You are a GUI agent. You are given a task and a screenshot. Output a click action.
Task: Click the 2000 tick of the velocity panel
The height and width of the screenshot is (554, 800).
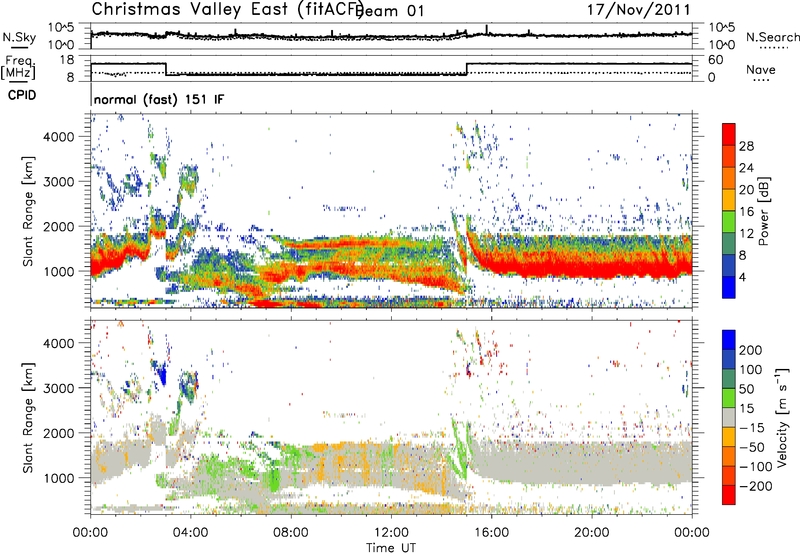[58, 433]
